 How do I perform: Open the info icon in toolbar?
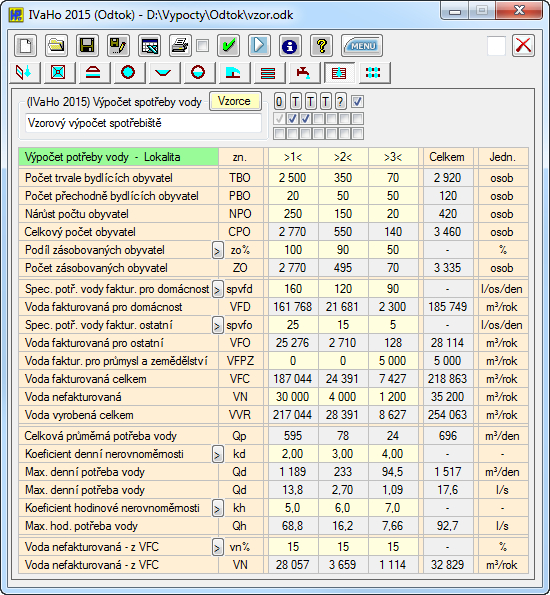click(290, 46)
